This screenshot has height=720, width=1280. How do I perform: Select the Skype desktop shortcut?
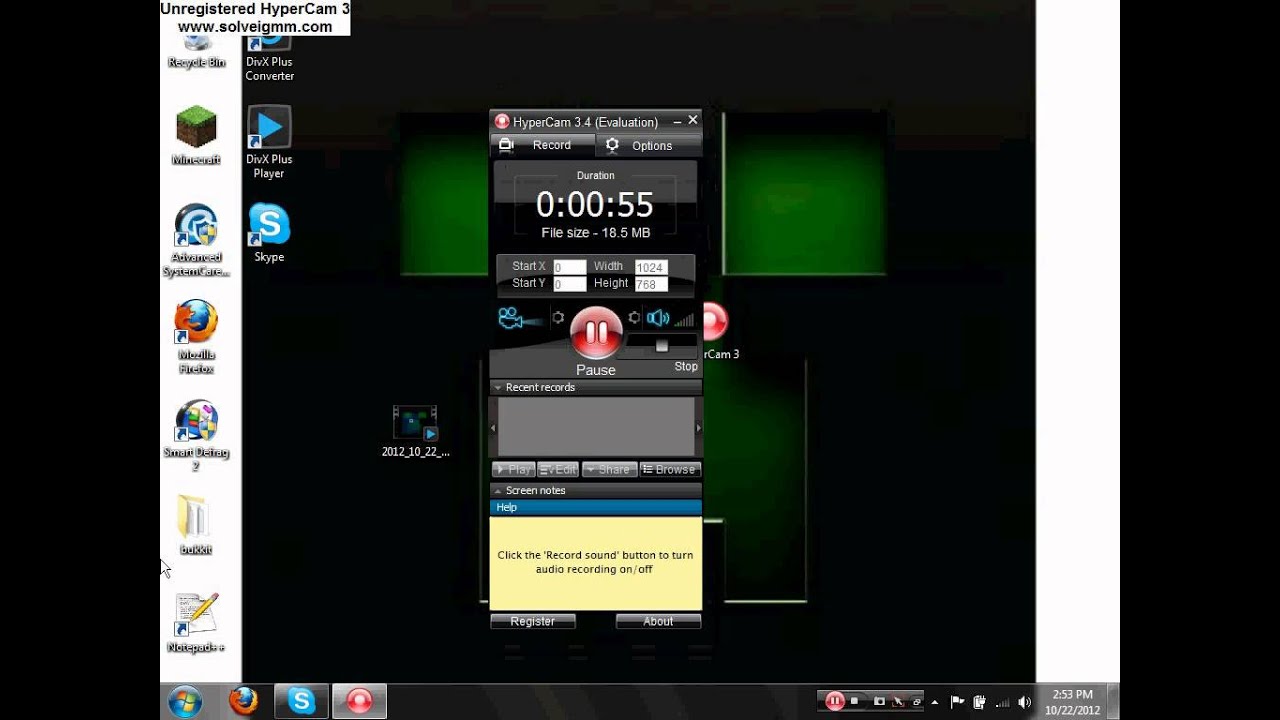[x=269, y=233]
